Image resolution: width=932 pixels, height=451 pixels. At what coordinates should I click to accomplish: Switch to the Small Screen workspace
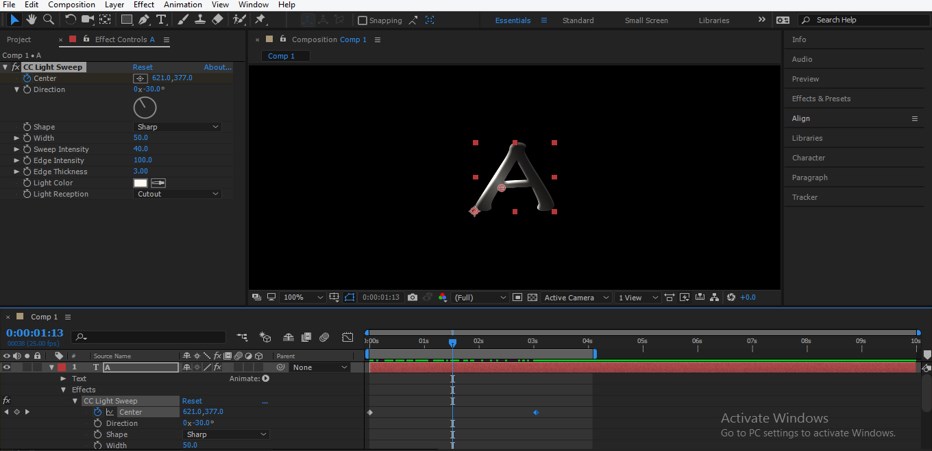point(647,20)
